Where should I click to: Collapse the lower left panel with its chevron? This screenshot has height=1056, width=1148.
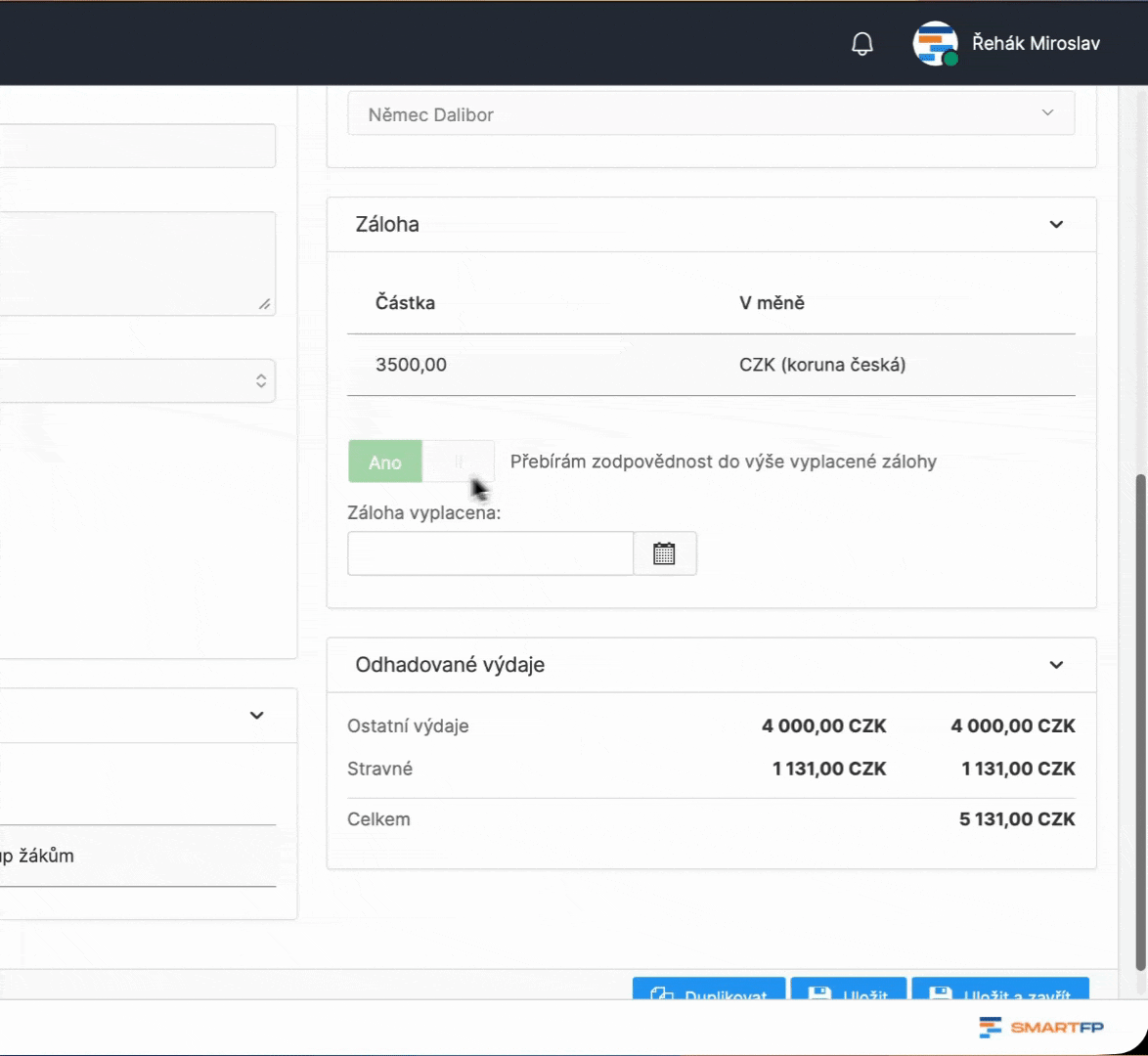256,716
